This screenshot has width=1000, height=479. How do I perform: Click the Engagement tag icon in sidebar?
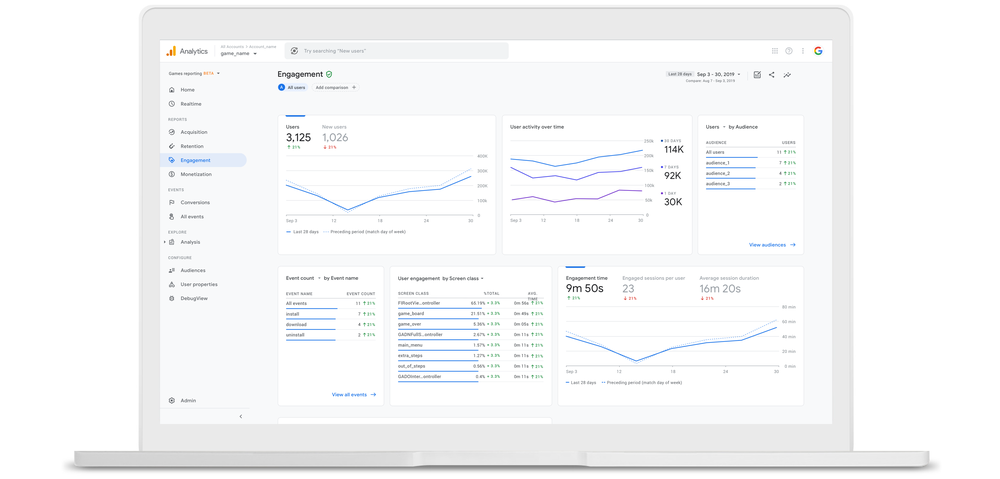[172, 160]
